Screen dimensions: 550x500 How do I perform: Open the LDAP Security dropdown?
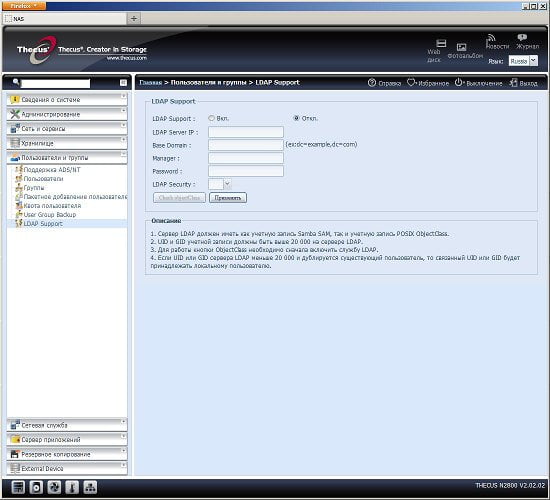220,184
